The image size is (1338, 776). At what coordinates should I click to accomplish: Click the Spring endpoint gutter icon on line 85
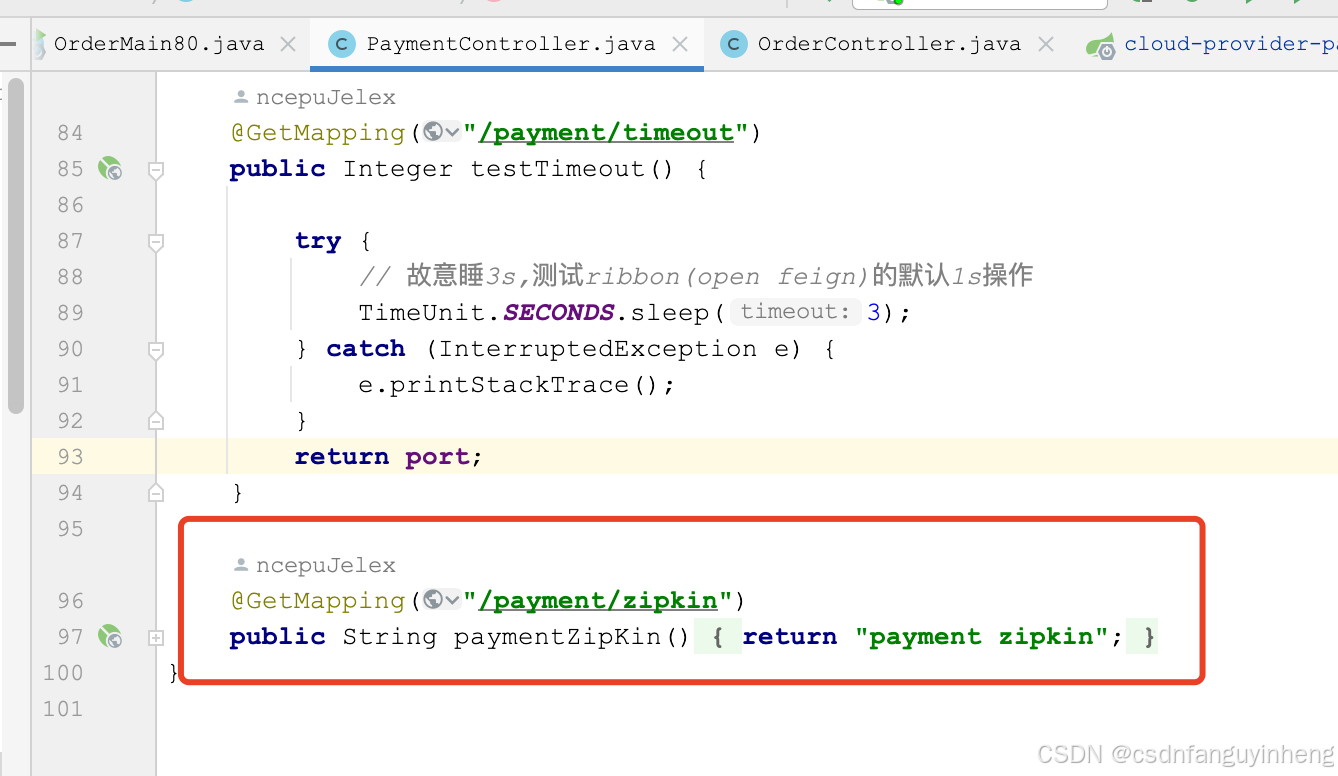pos(110,169)
